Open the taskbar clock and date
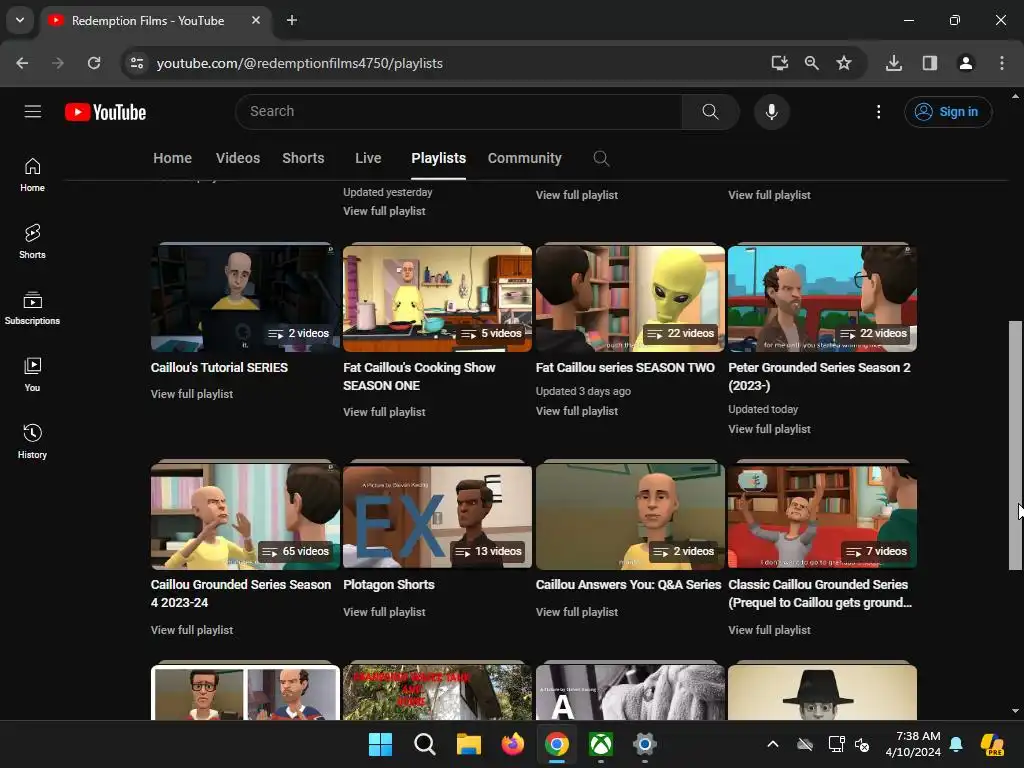Screen dimensions: 1024x768 (x=913, y=744)
